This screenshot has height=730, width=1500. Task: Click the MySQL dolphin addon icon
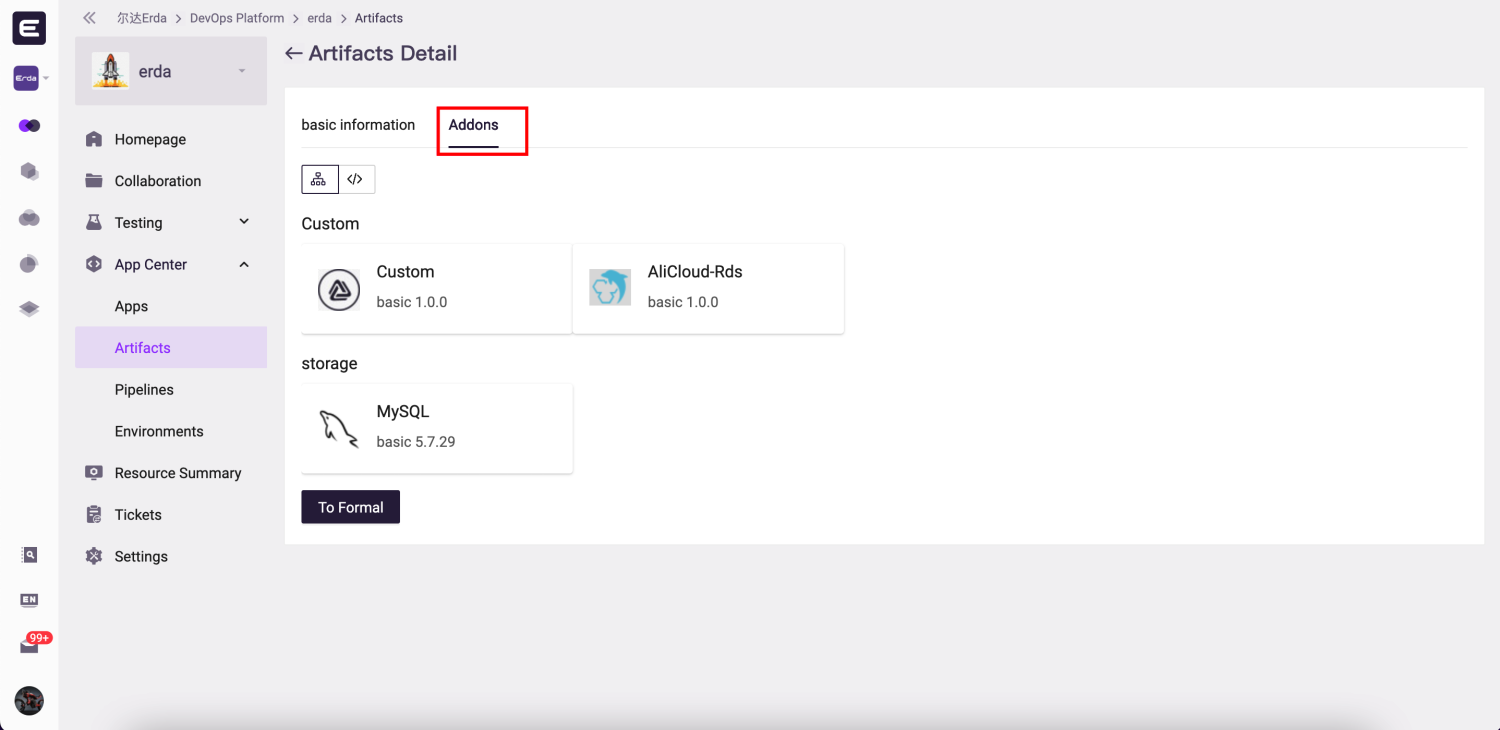(339, 429)
